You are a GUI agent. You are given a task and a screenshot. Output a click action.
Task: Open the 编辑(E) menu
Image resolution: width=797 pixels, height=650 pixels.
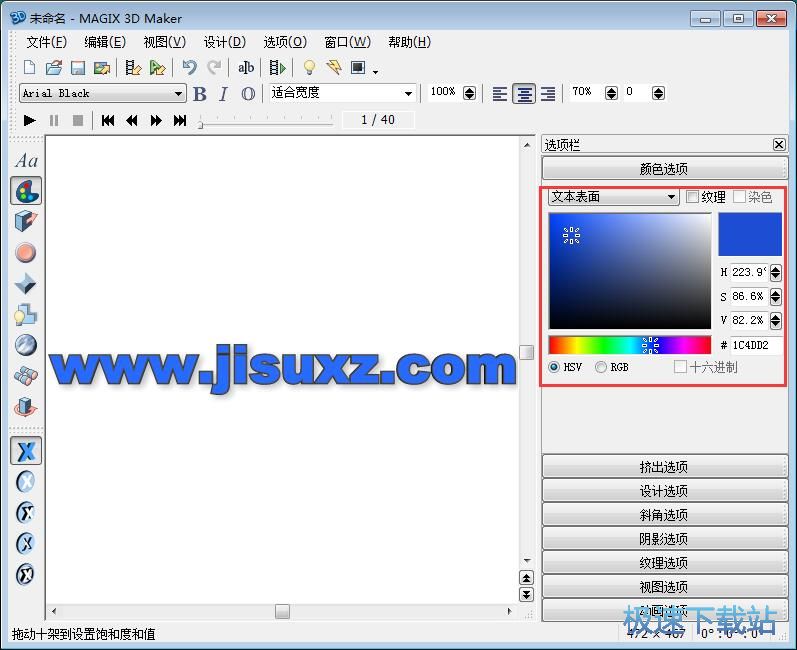[x=105, y=42]
